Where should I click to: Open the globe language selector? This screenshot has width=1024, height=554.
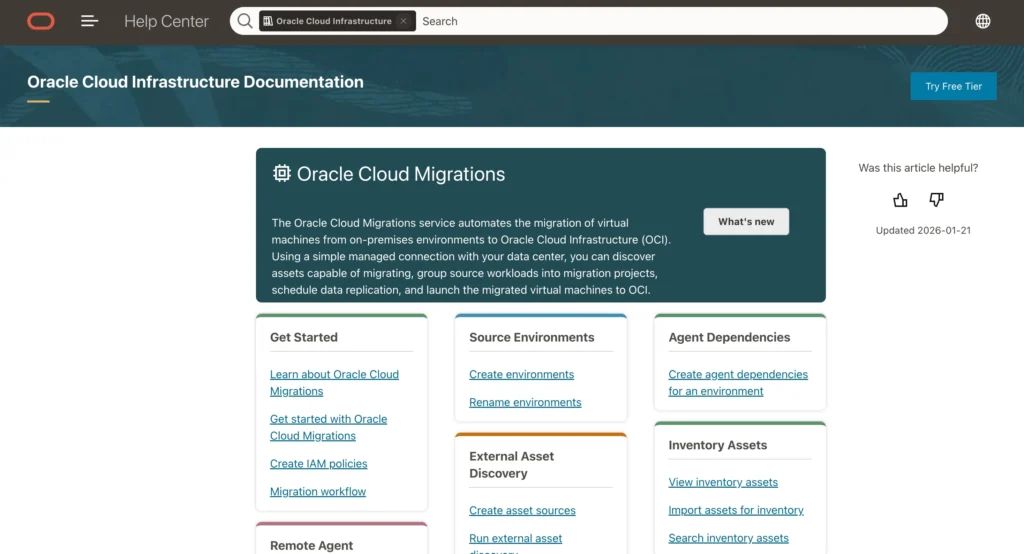[983, 21]
